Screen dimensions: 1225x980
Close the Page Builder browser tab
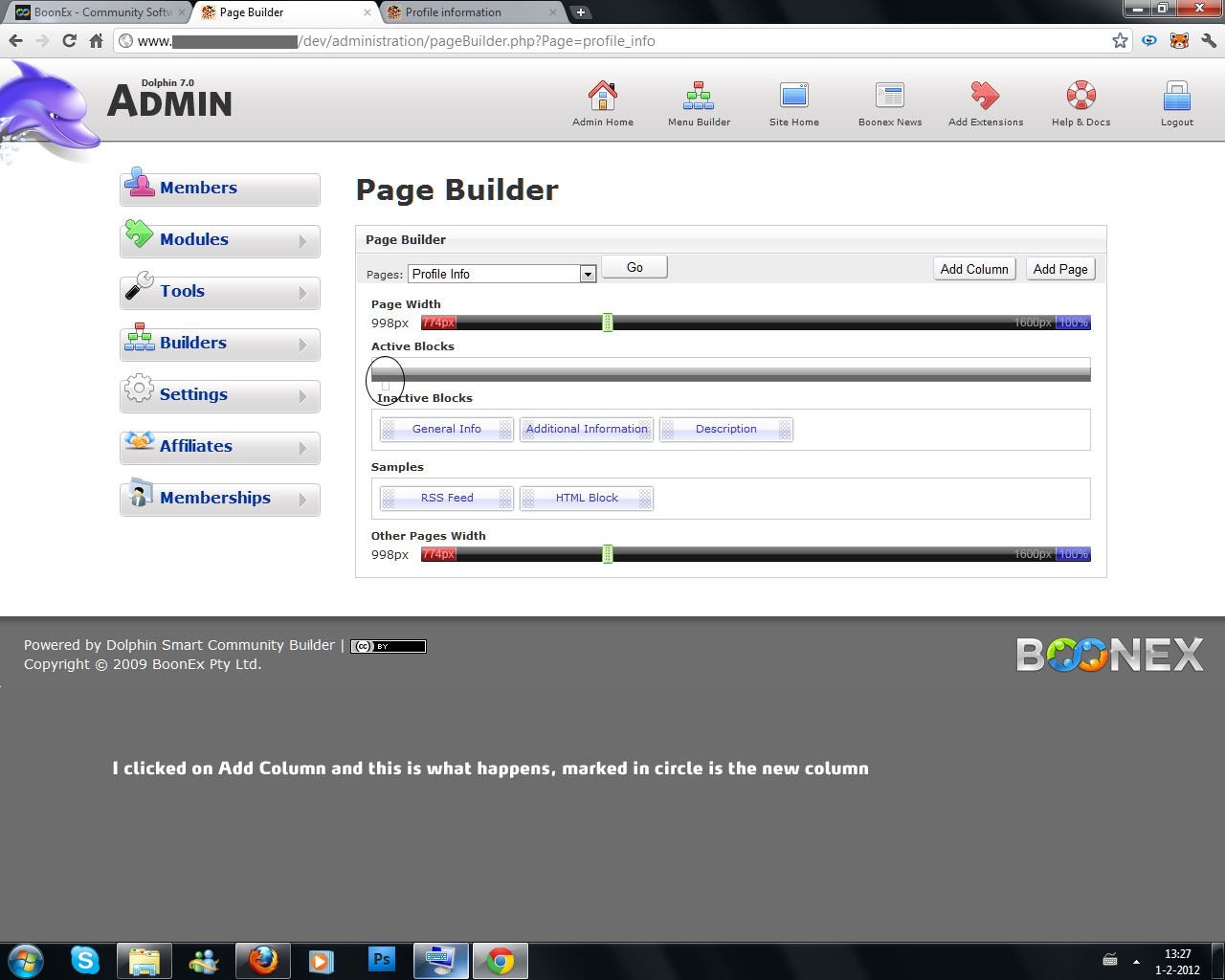pyautogui.click(x=367, y=12)
